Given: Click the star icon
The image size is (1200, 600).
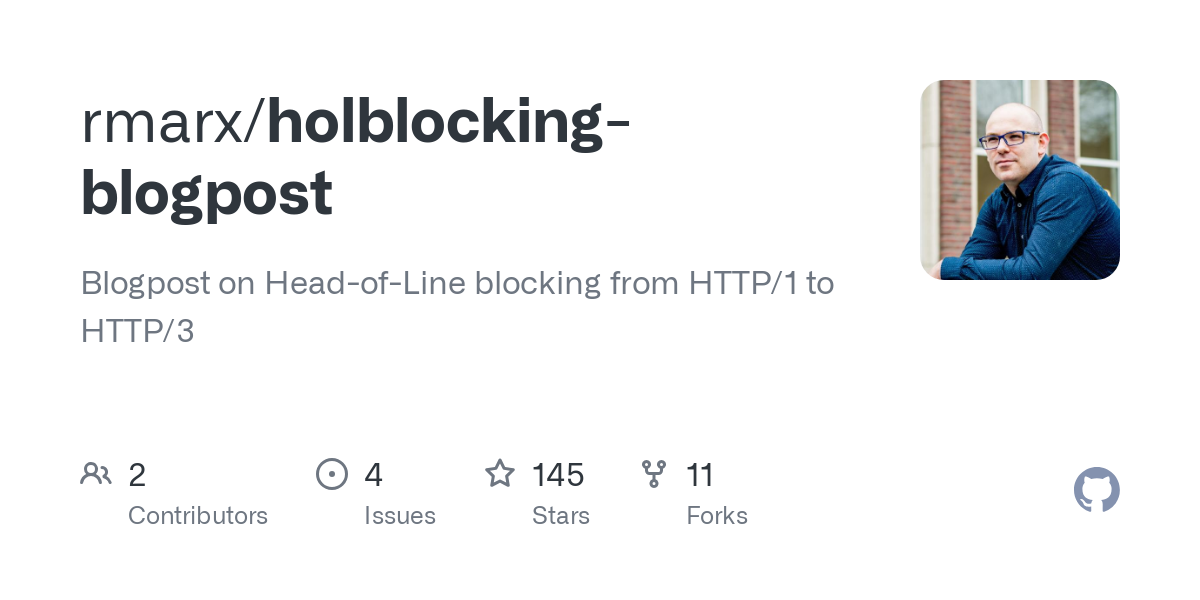Looking at the screenshot, I should coord(500,473).
